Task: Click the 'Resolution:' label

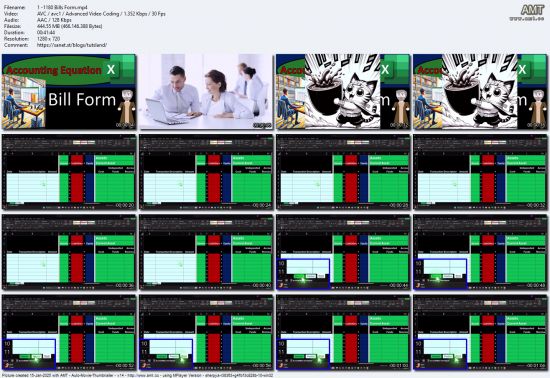Action: [16, 39]
